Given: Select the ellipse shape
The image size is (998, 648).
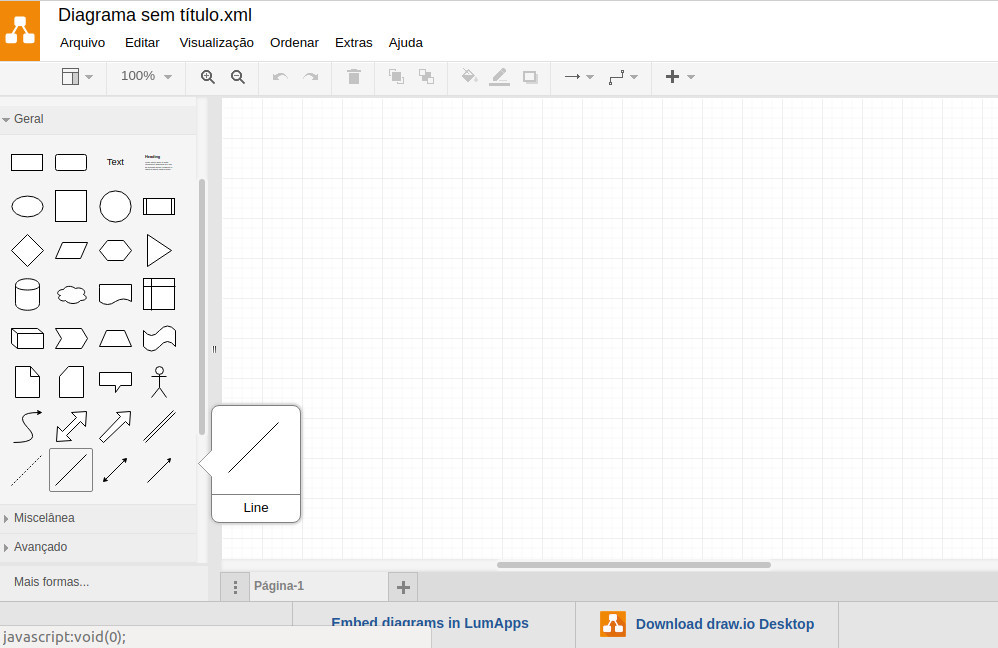Looking at the screenshot, I should (27, 206).
